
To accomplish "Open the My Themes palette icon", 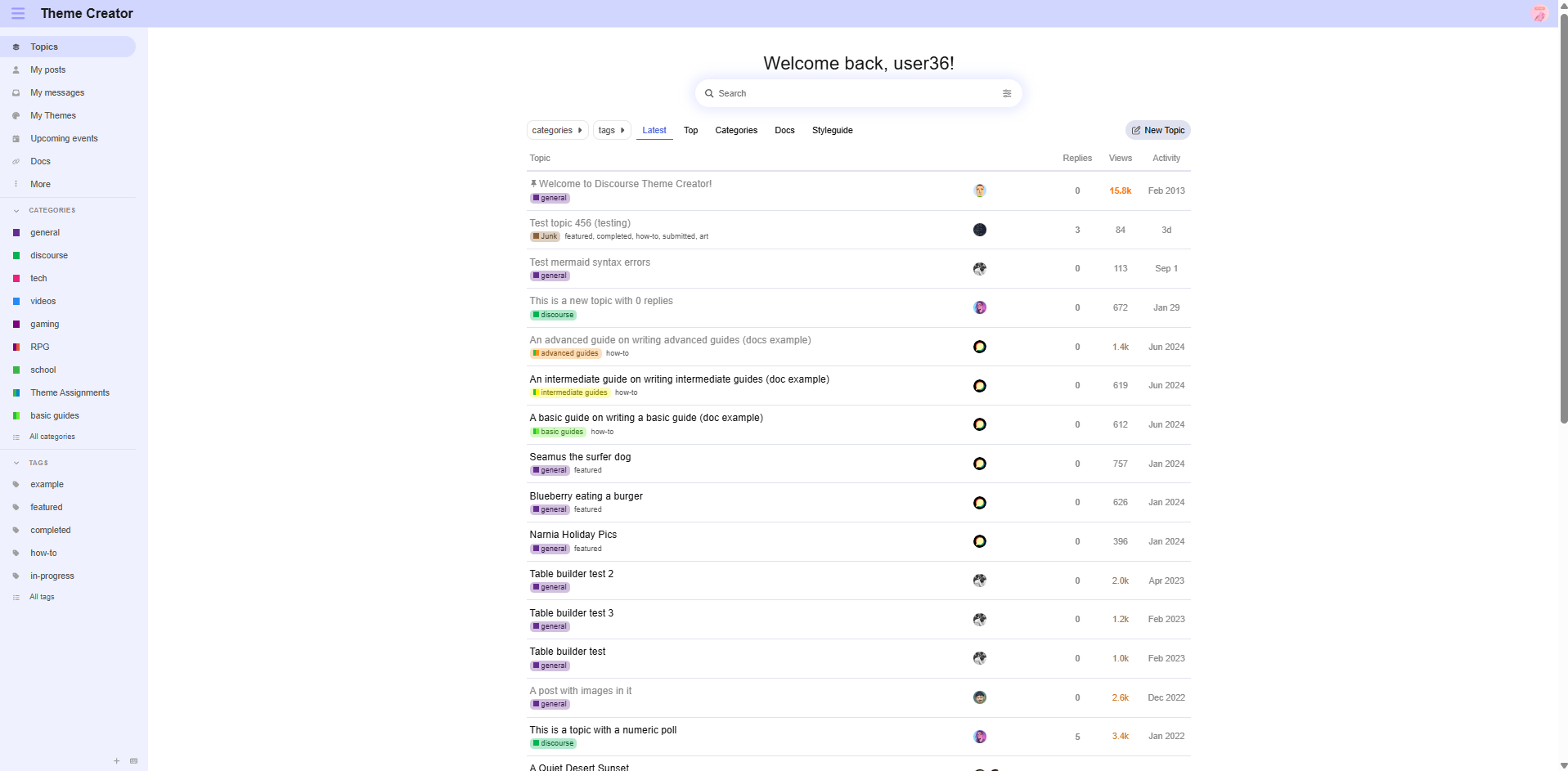I will pos(16,116).
